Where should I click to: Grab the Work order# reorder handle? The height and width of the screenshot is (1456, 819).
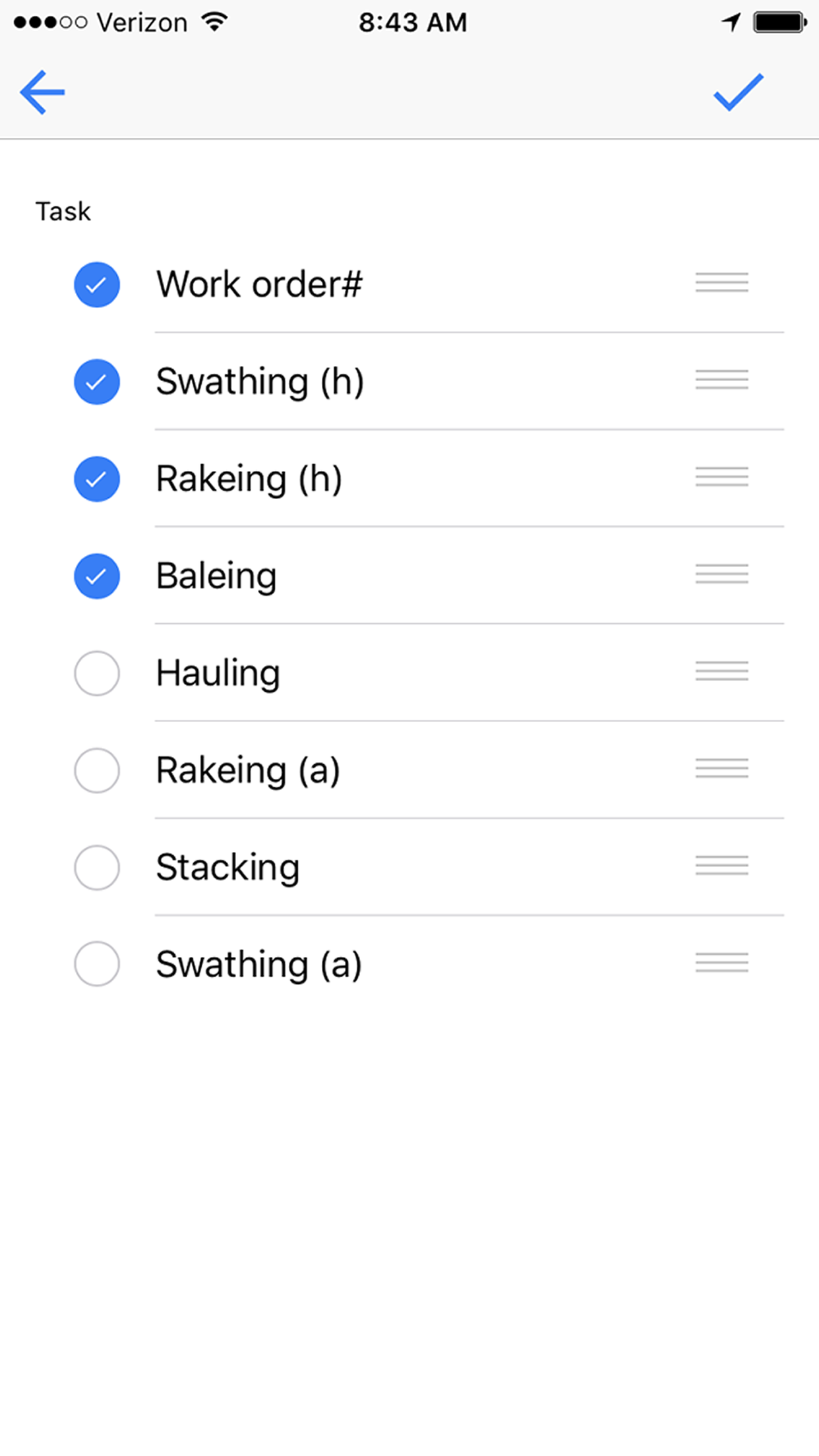click(721, 282)
